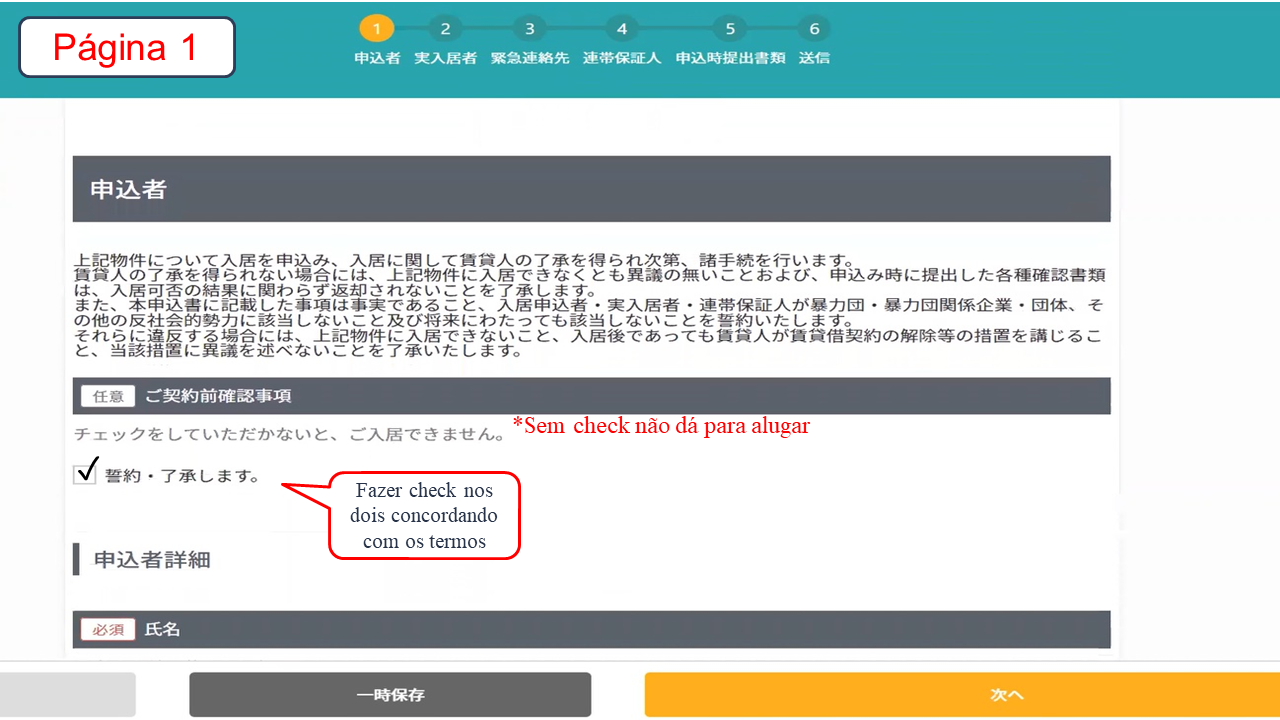Click the step 2 circle in progress bar

(x=445, y=29)
